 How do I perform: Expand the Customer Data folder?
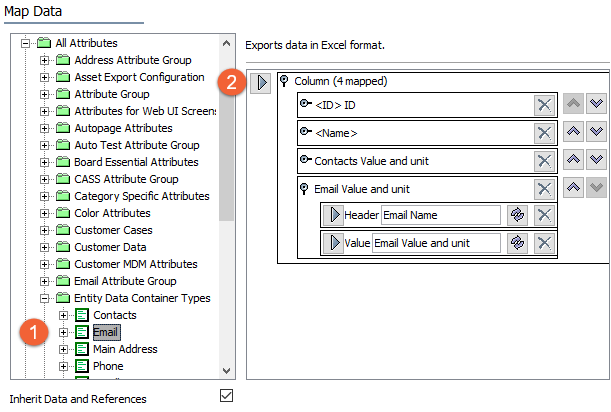[44, 247]
